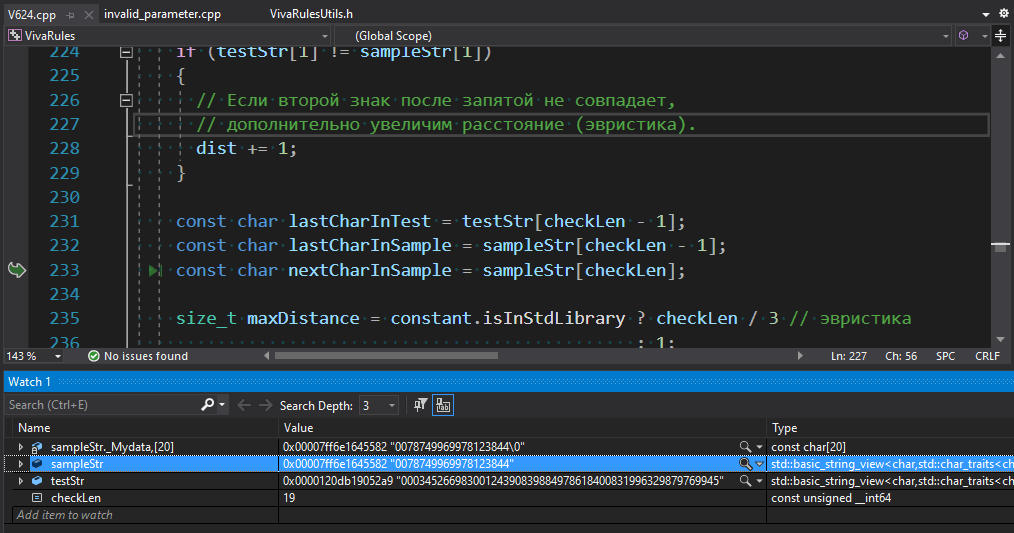The height and width of the screenshot is (533, 1014).
Task: Open text visualizer for sampleStr._Mydata value
Action: (745, 447)
